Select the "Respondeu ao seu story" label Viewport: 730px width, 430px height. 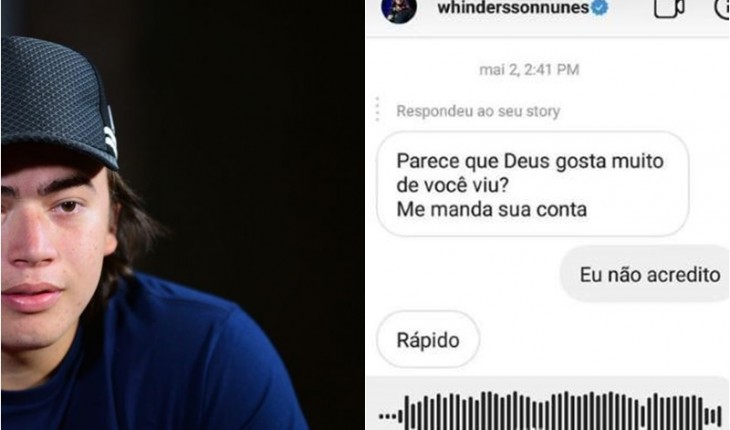point(478,111)
